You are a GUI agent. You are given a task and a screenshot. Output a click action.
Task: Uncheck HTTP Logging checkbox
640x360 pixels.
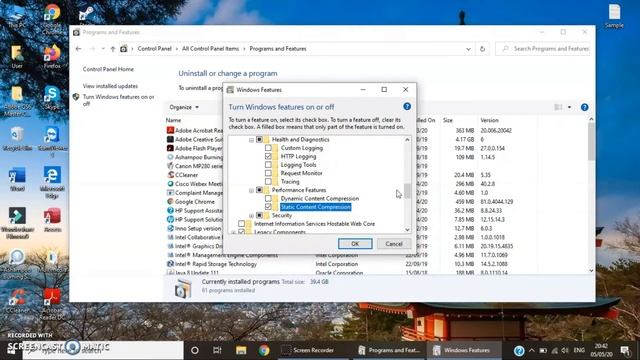(x=268, y=156)
